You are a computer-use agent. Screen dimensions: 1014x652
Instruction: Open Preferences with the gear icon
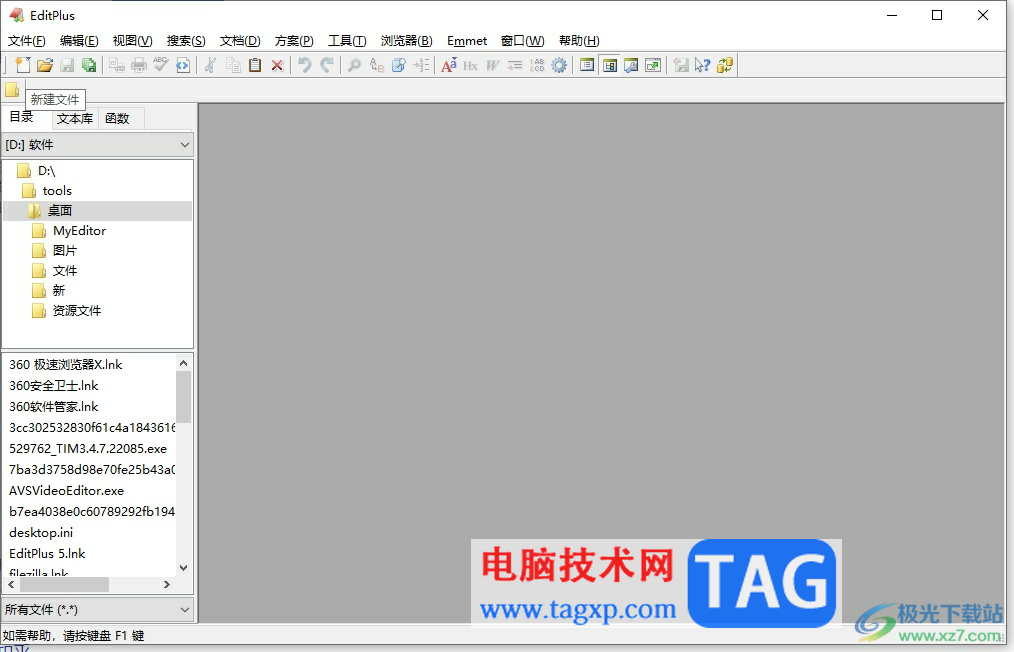point(559,65)
